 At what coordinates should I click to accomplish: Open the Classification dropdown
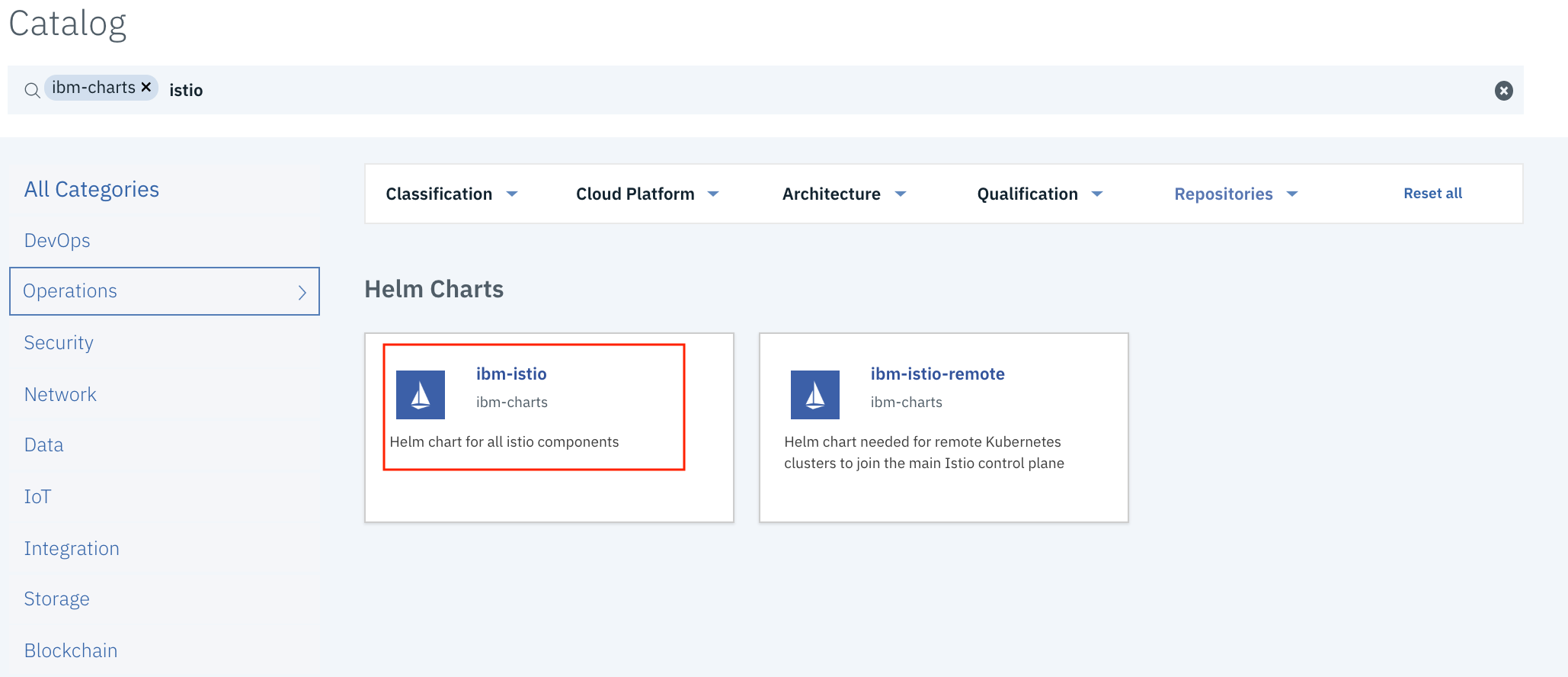(x=452, y=194)
